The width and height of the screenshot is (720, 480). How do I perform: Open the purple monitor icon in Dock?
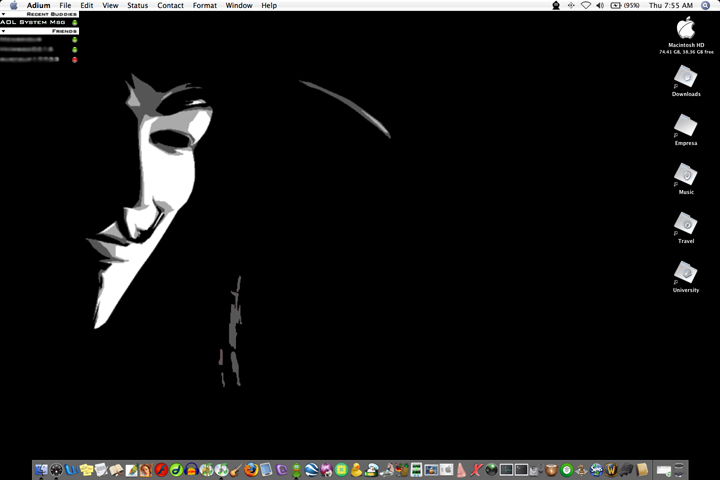tap(281, 470)
